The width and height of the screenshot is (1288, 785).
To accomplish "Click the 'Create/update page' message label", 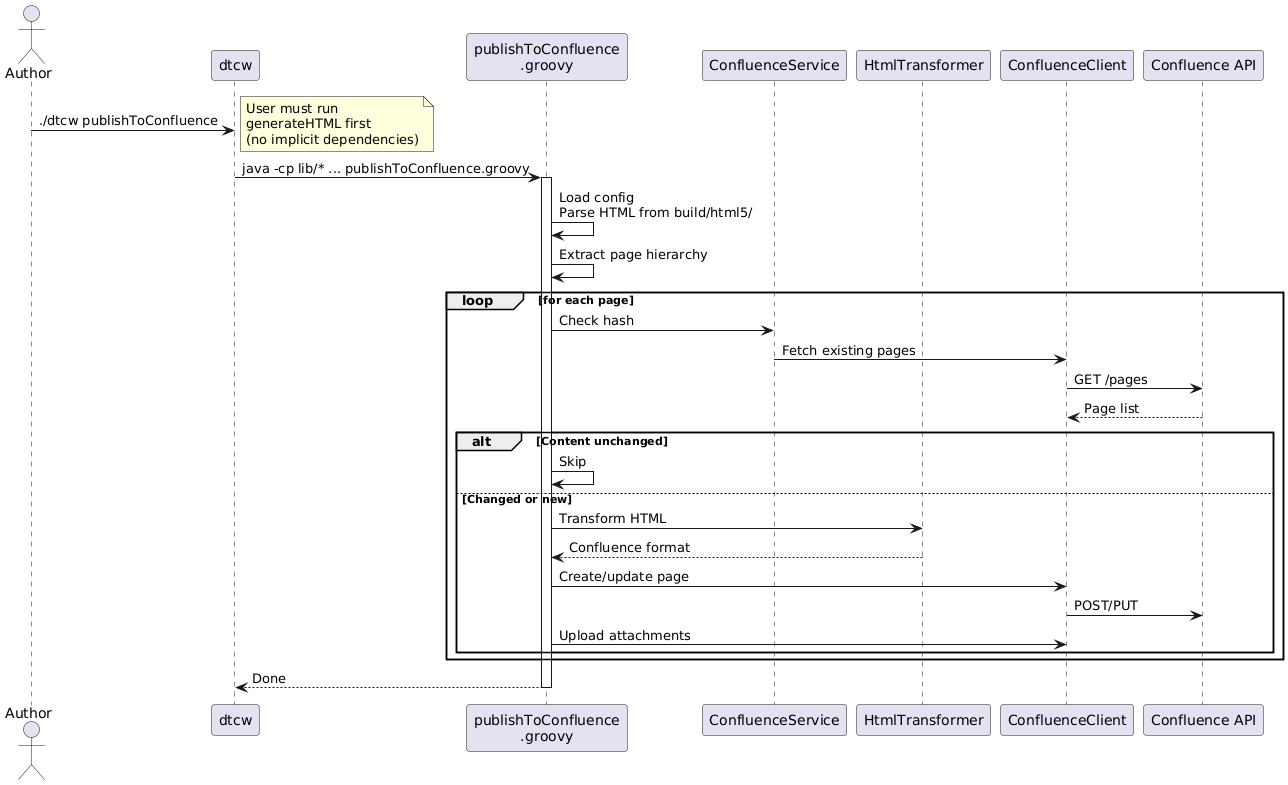I will pos(624,577).
